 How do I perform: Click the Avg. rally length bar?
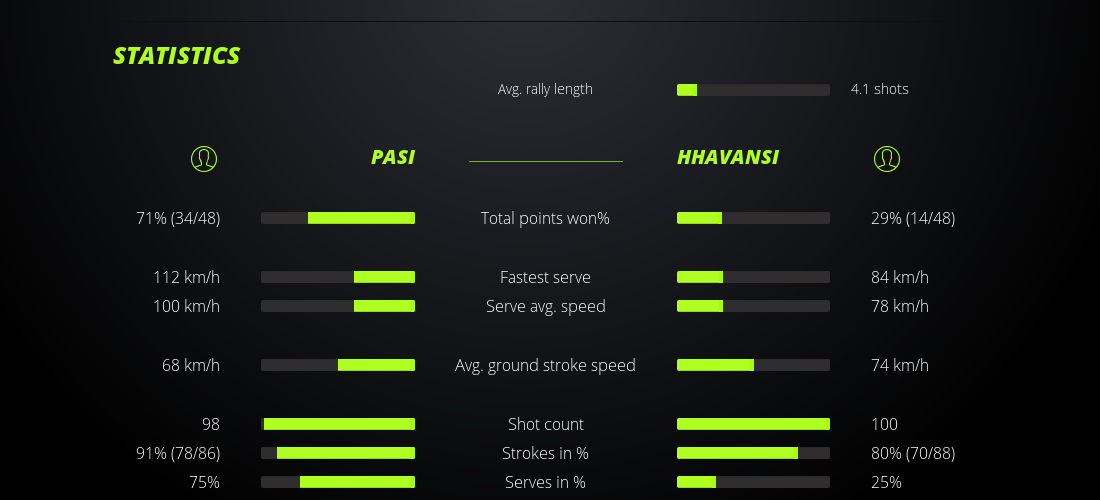point(753,90)
